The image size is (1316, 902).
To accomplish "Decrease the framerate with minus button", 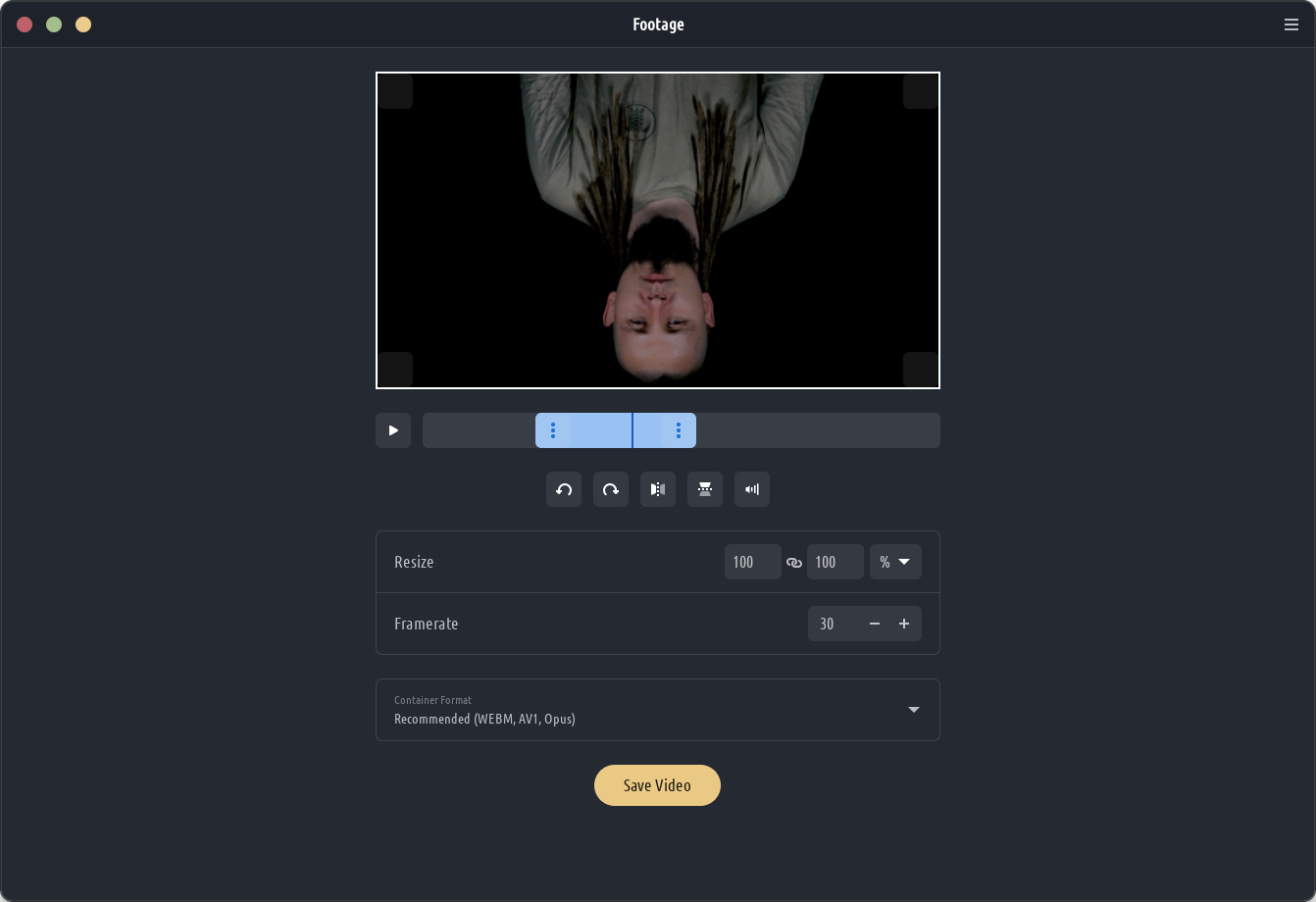I will point(875,624).
